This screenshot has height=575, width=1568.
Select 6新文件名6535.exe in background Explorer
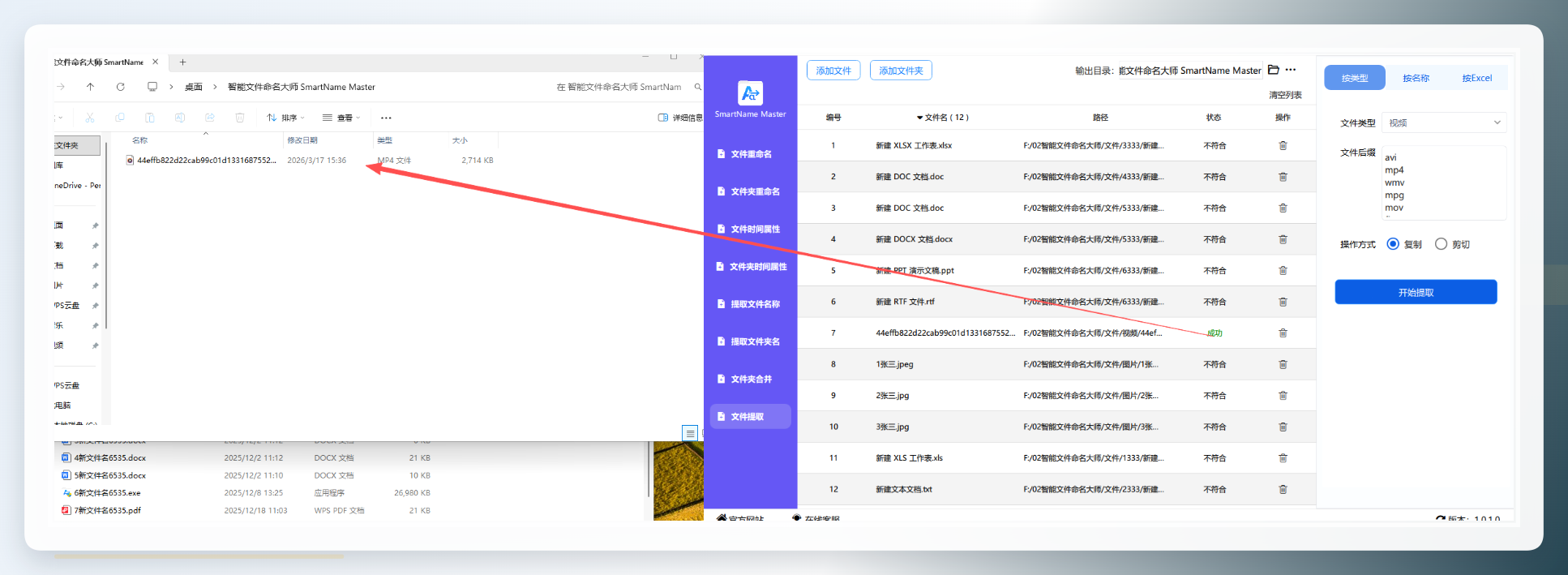(107, 493)
